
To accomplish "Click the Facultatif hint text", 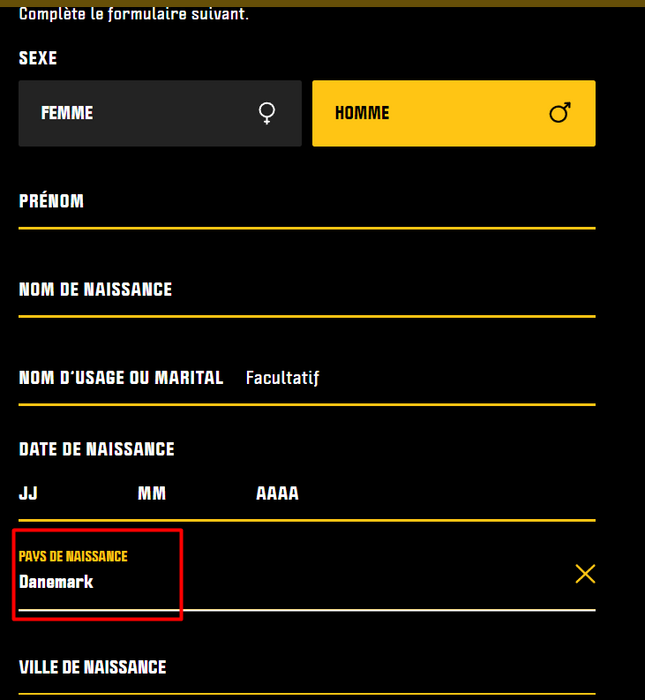I will click(x=282, y=378).
